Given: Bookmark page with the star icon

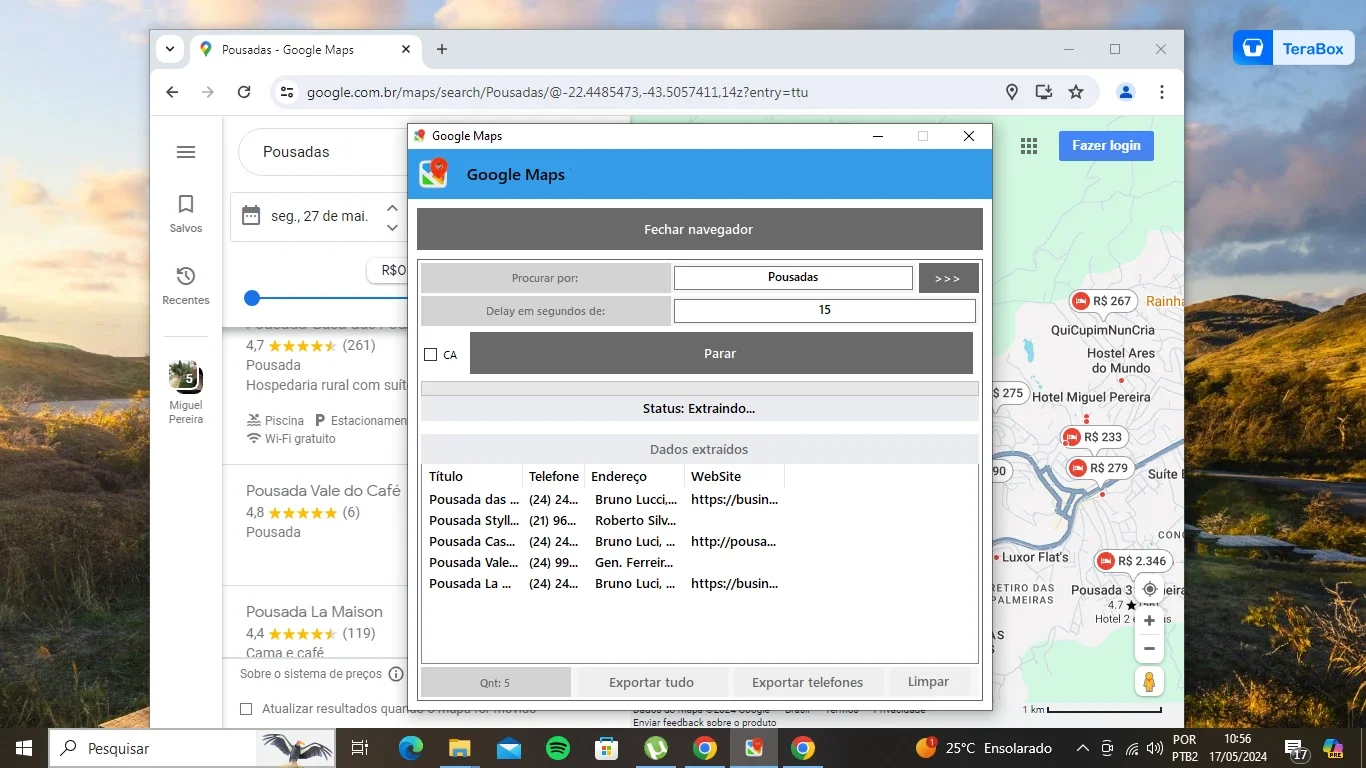Looking at the screenshot, I should 1076,92.
